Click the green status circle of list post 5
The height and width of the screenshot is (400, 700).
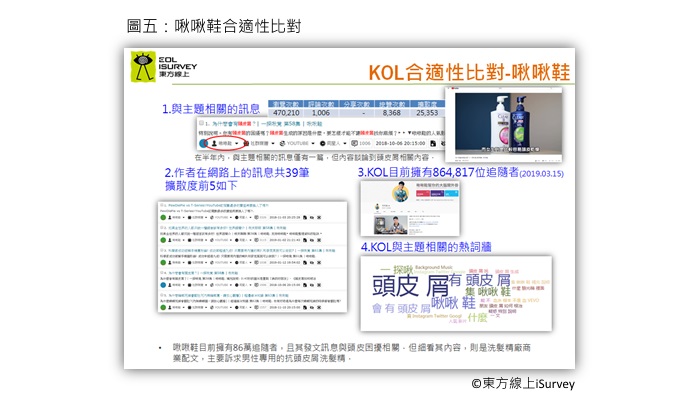[163, 308]
